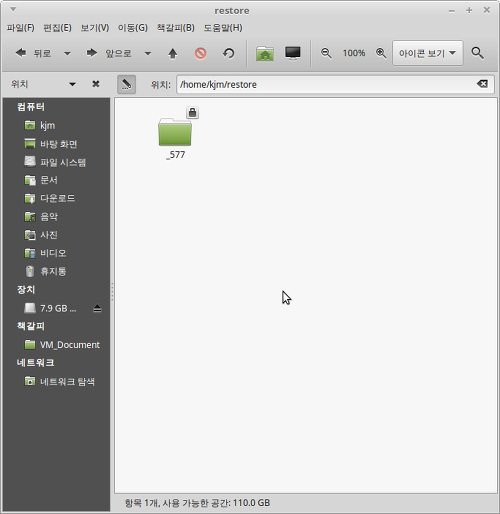500x514 pixels.
Task: Open the 책갈피(B) menu
Action: (x=176, y=28)
